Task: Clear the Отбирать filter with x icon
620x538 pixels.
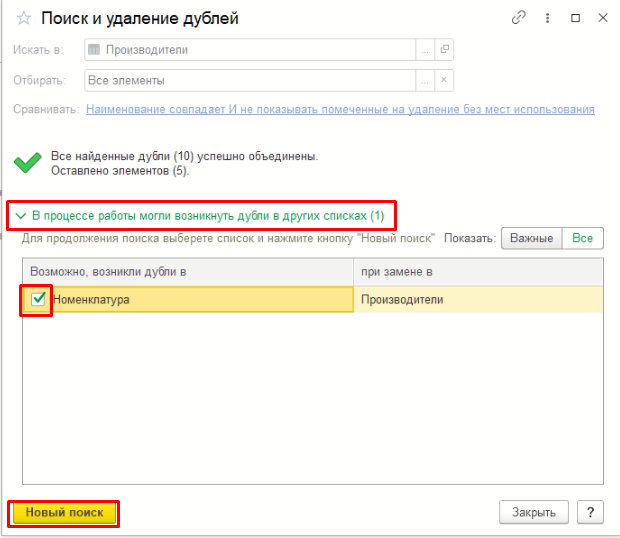Action: click(444, 80)
